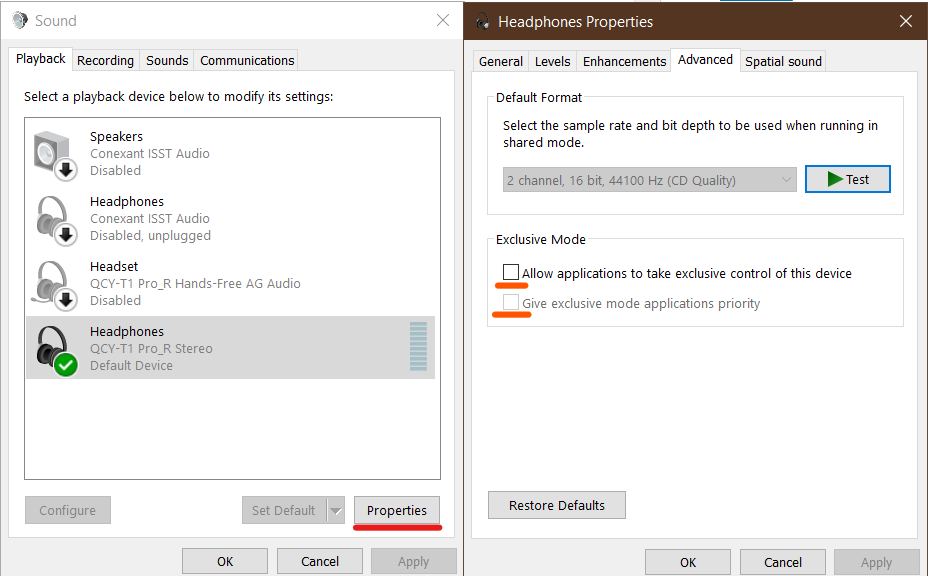
Task: Click the Test sound button
Action: 847,180
